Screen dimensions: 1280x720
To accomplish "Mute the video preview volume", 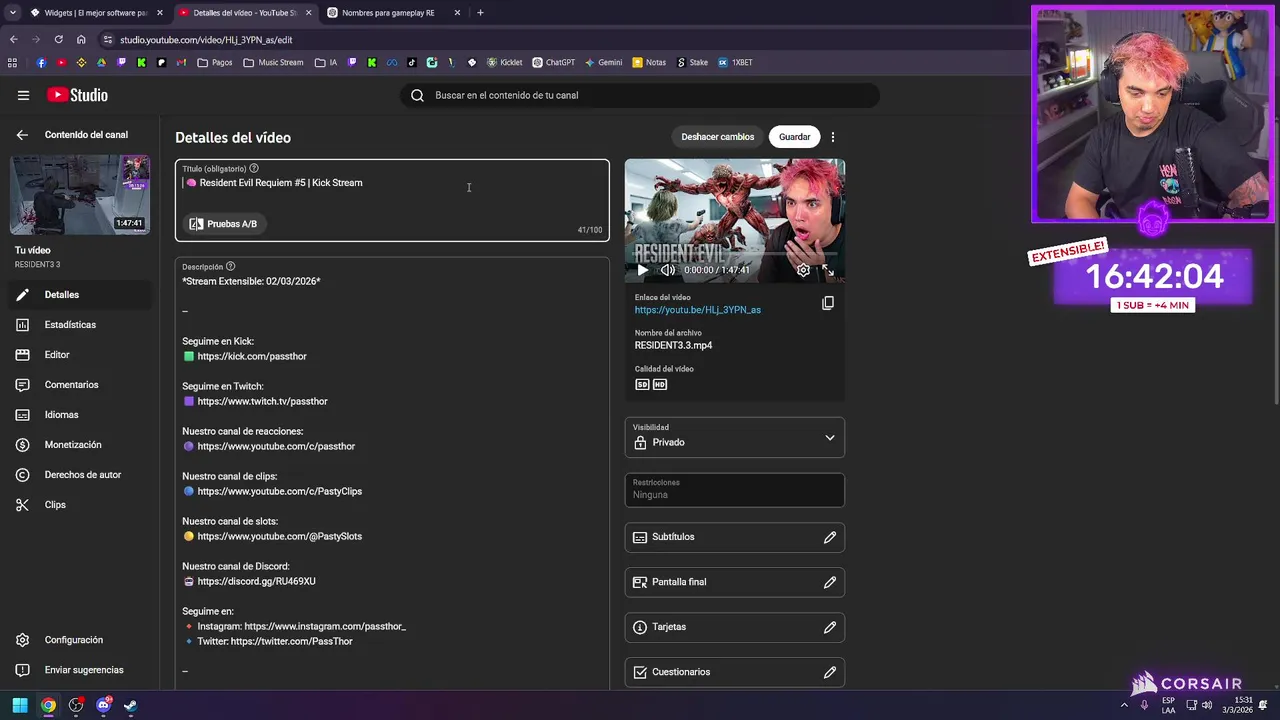I will [667, 270].
